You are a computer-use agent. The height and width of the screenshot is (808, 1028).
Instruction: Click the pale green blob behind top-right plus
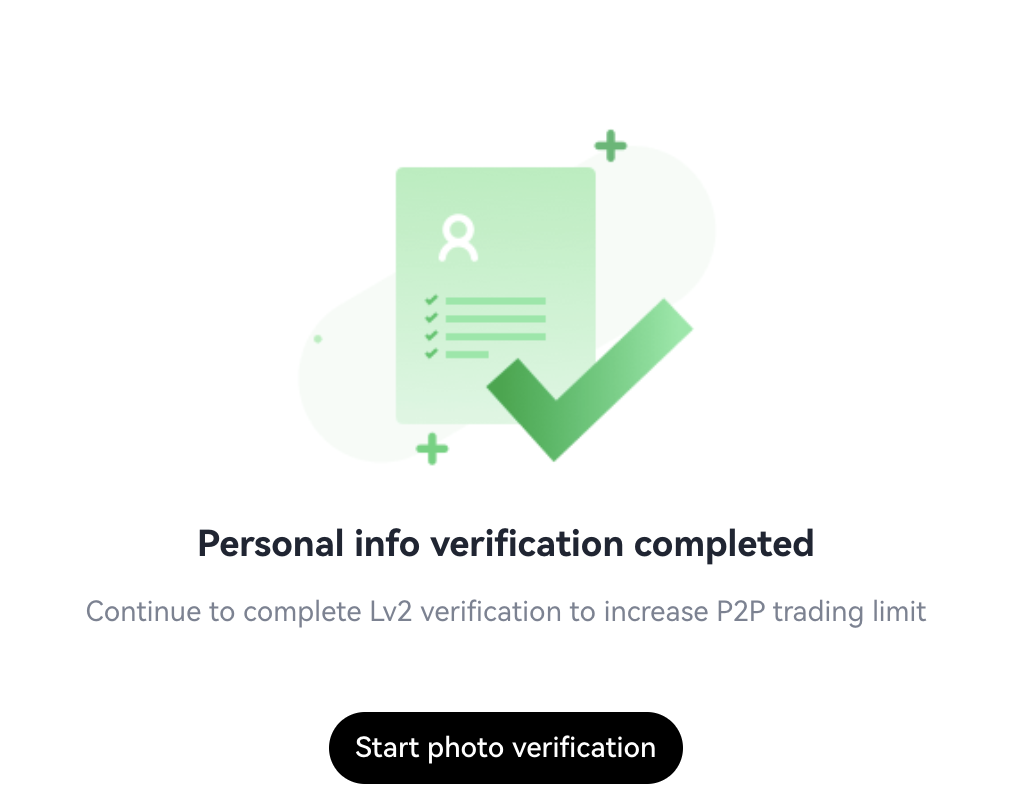(x=669, y=216)
